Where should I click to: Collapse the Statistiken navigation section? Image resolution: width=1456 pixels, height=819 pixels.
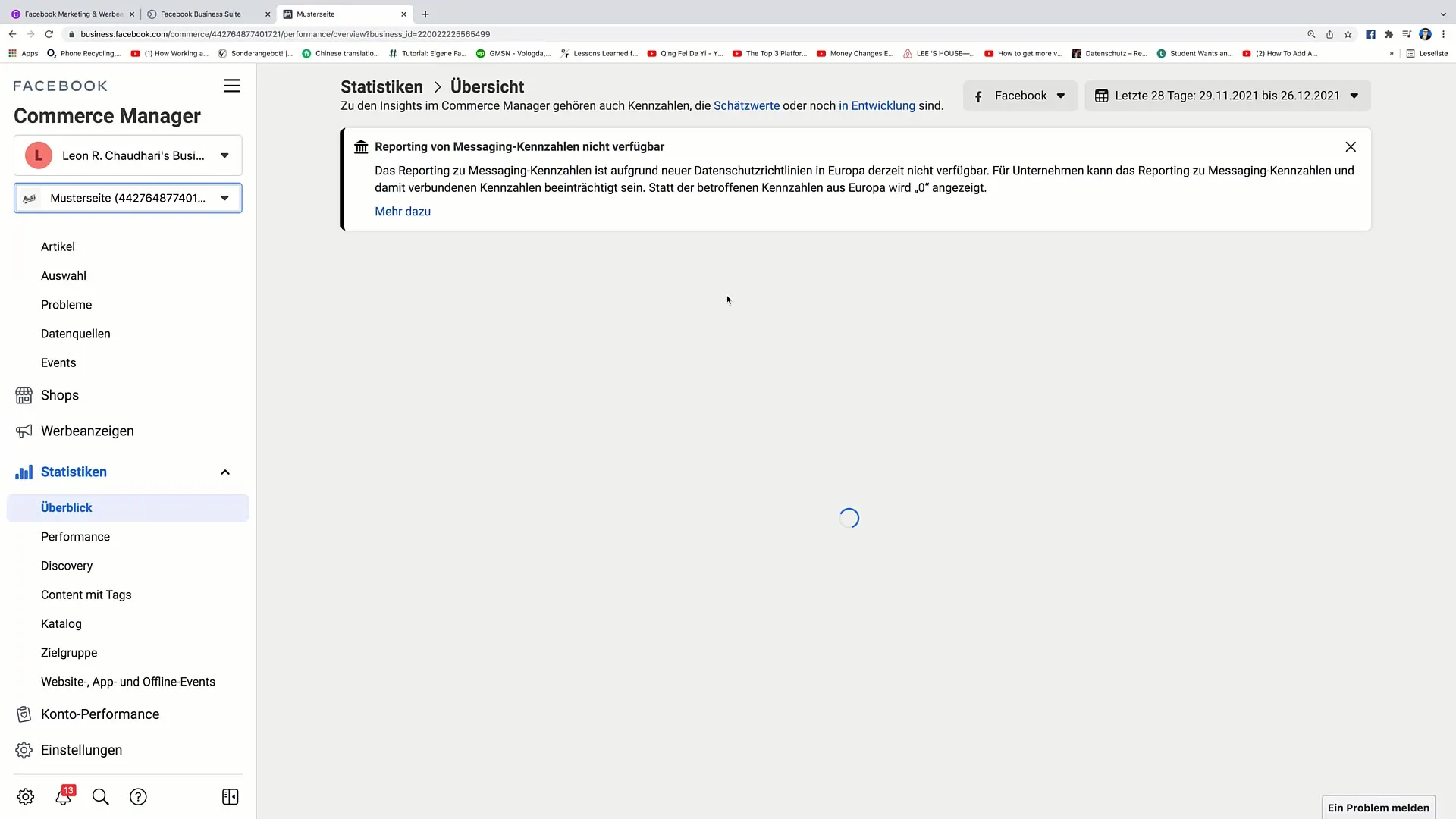point(225,472)
